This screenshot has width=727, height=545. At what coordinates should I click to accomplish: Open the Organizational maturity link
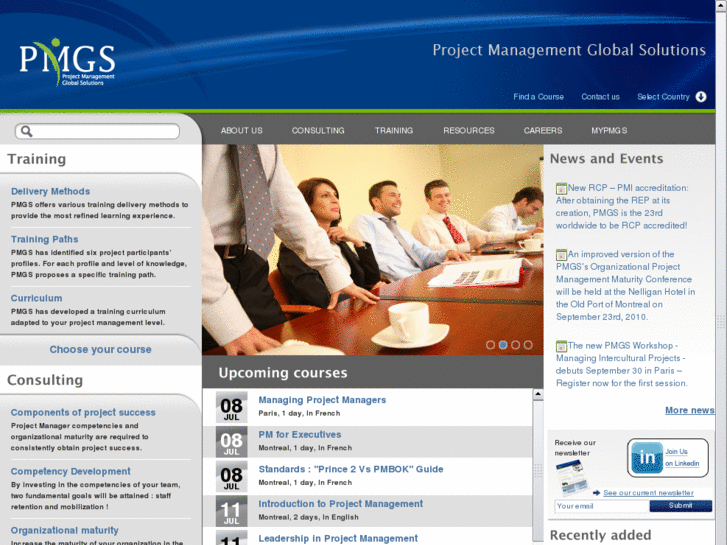[64, 530]
